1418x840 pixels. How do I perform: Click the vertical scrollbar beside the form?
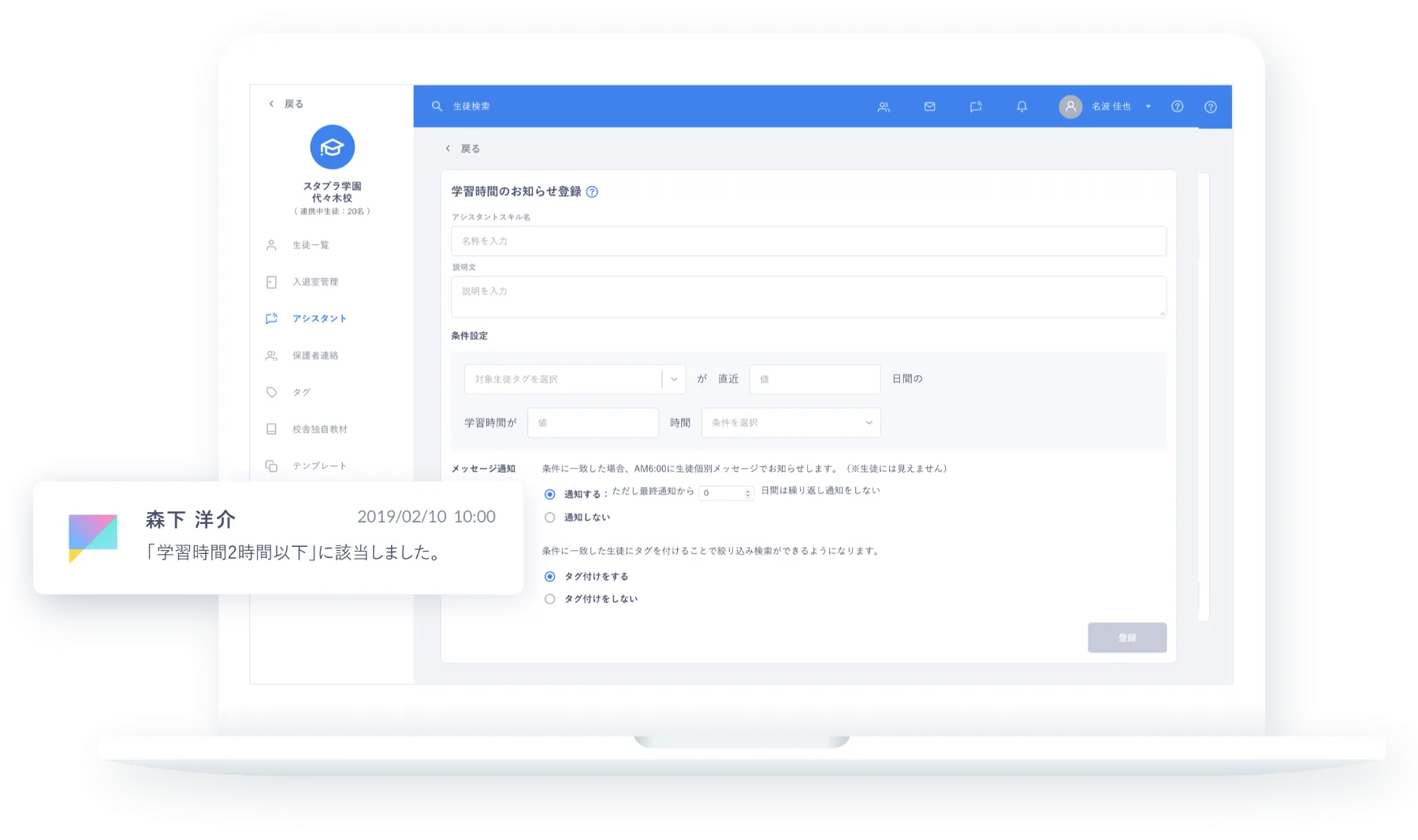point(1204,396)
